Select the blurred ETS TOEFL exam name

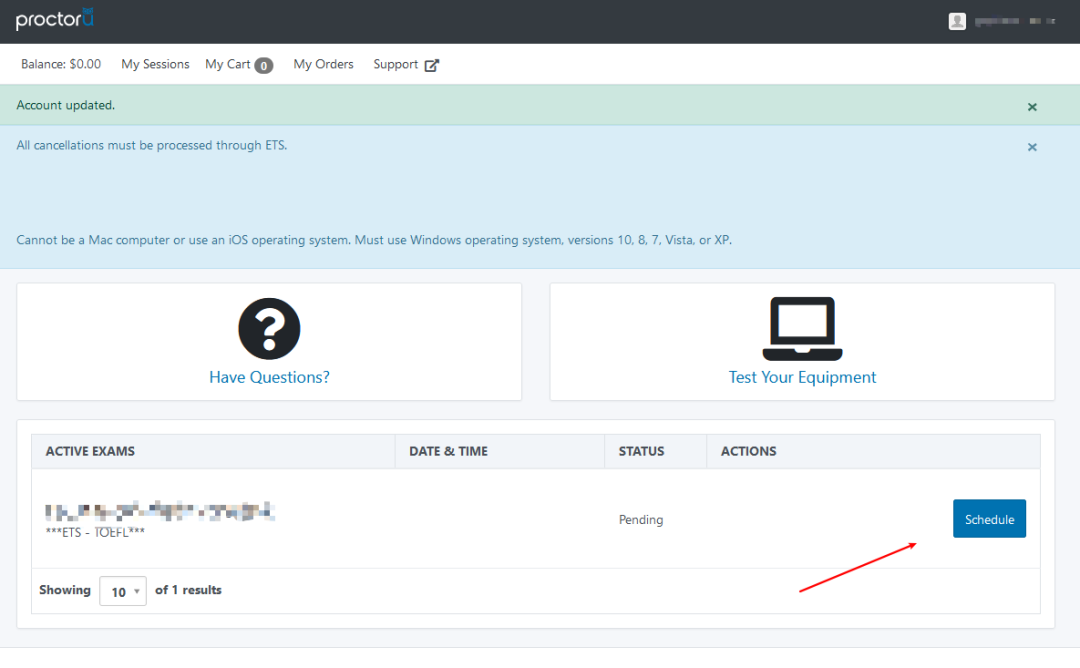tap(160, 512)
